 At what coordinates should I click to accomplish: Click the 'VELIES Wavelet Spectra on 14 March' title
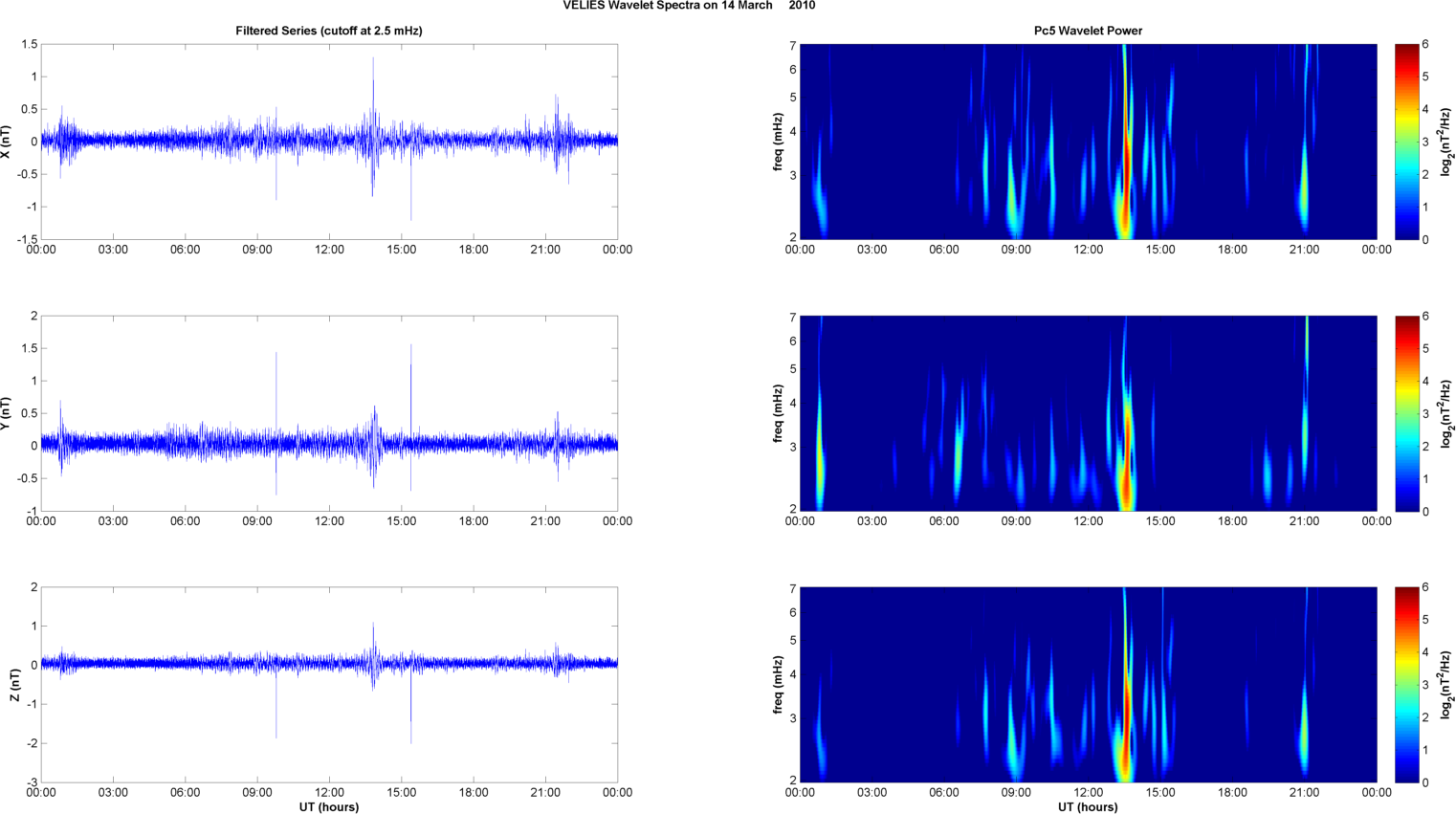click(668, 6)
